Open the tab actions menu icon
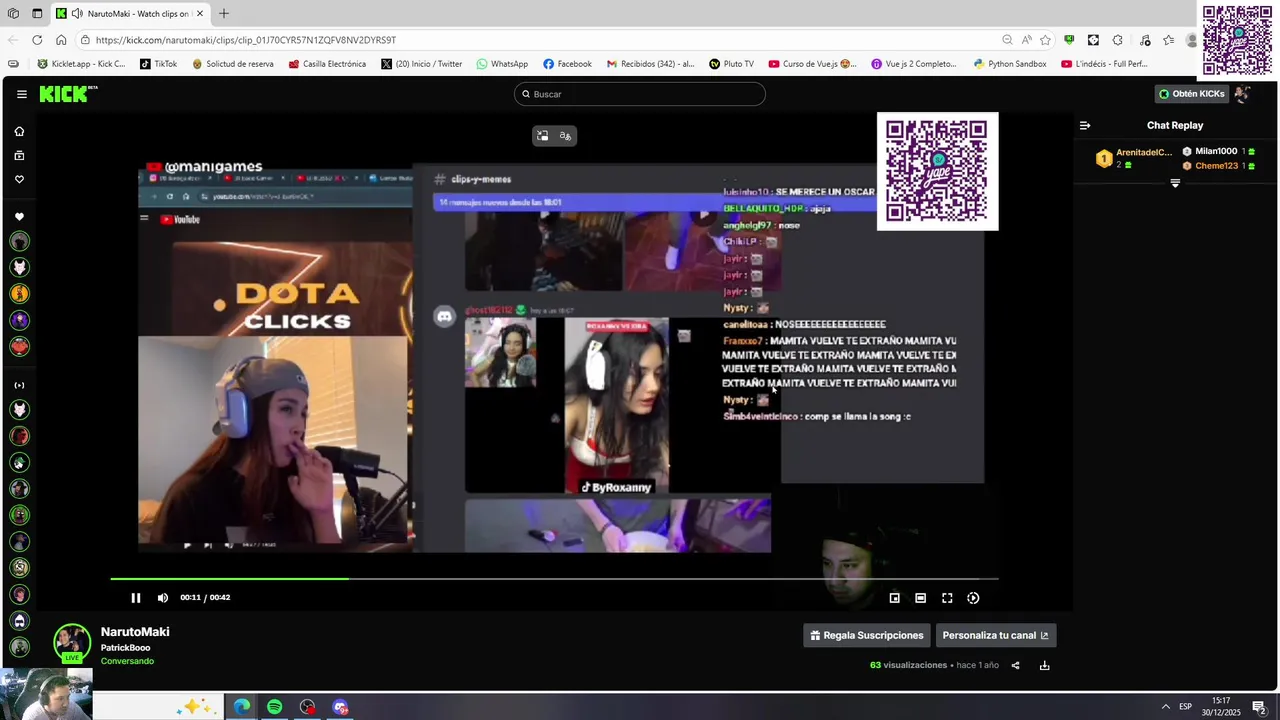Viewport: 1280px width, 720px height. pos(37,13)
